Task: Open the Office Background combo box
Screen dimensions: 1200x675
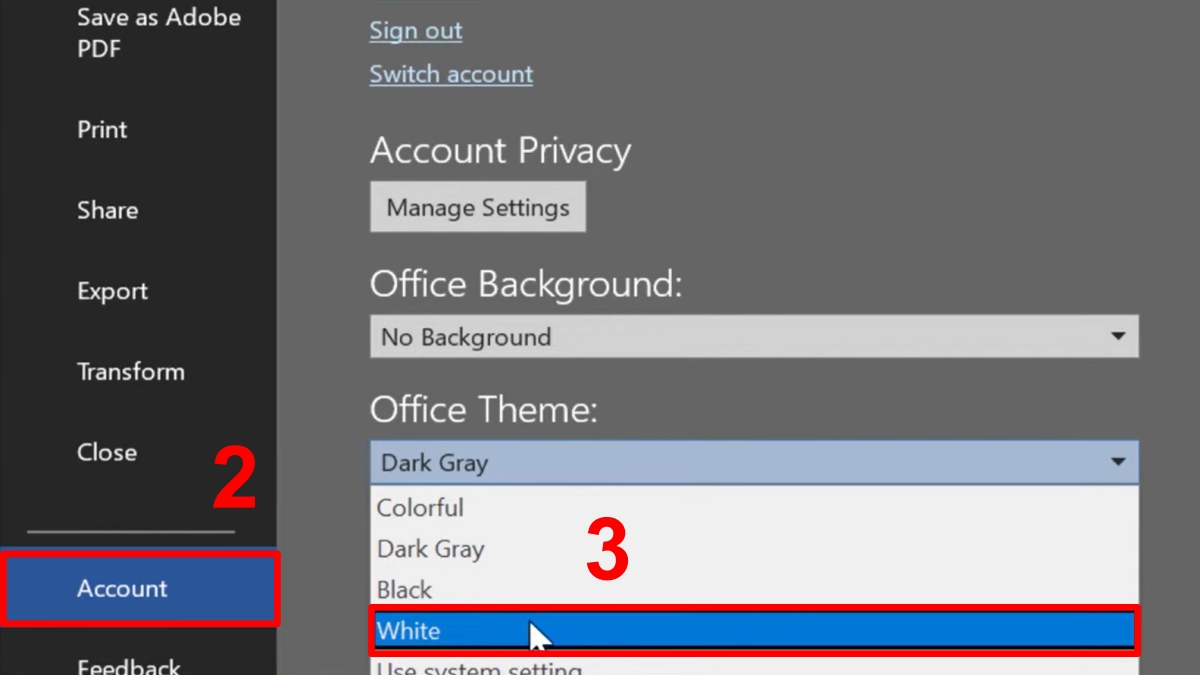Action: 740,337
